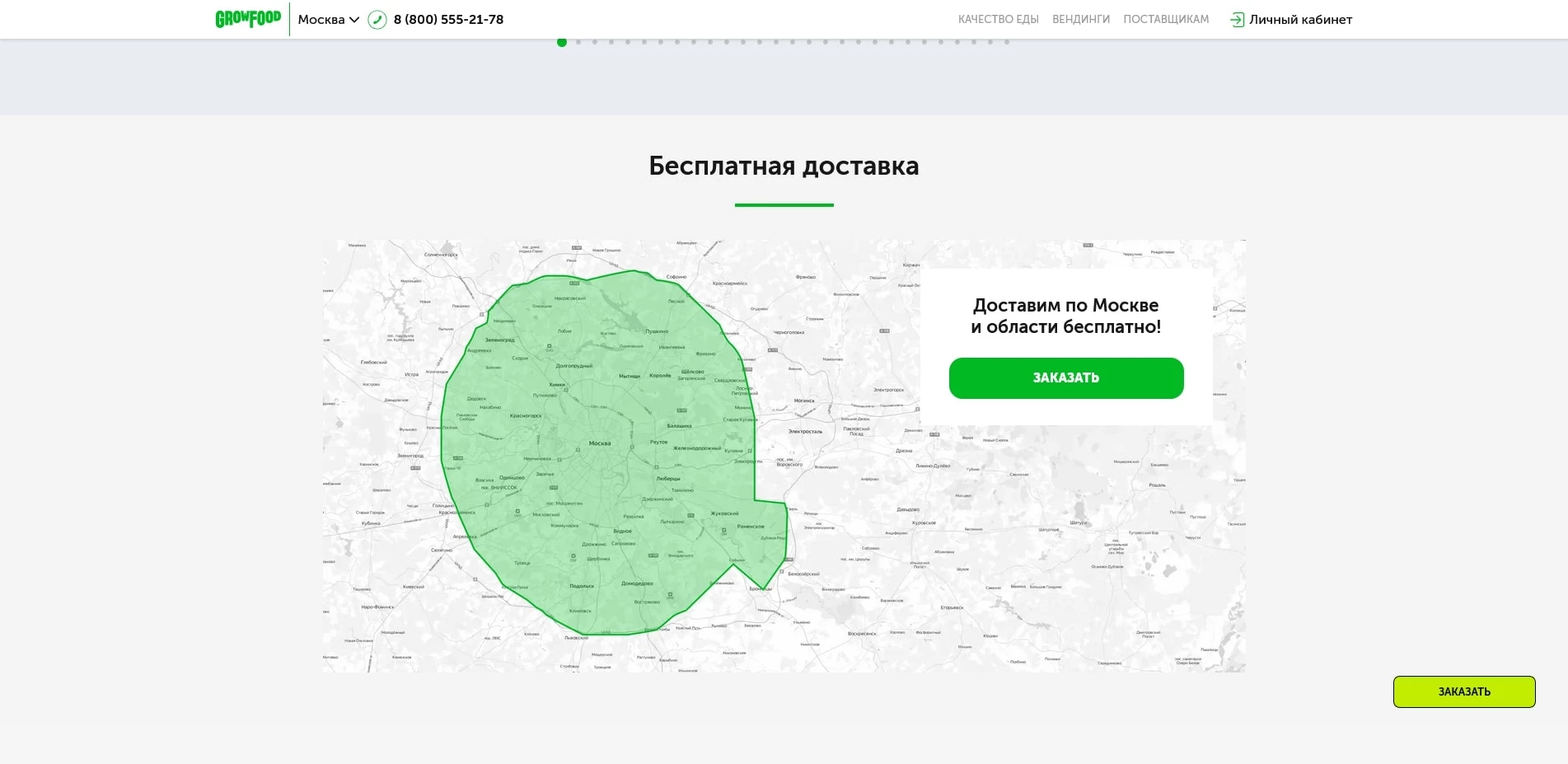
Task: Open Личный кабинет
Action: coord(1300,20)
